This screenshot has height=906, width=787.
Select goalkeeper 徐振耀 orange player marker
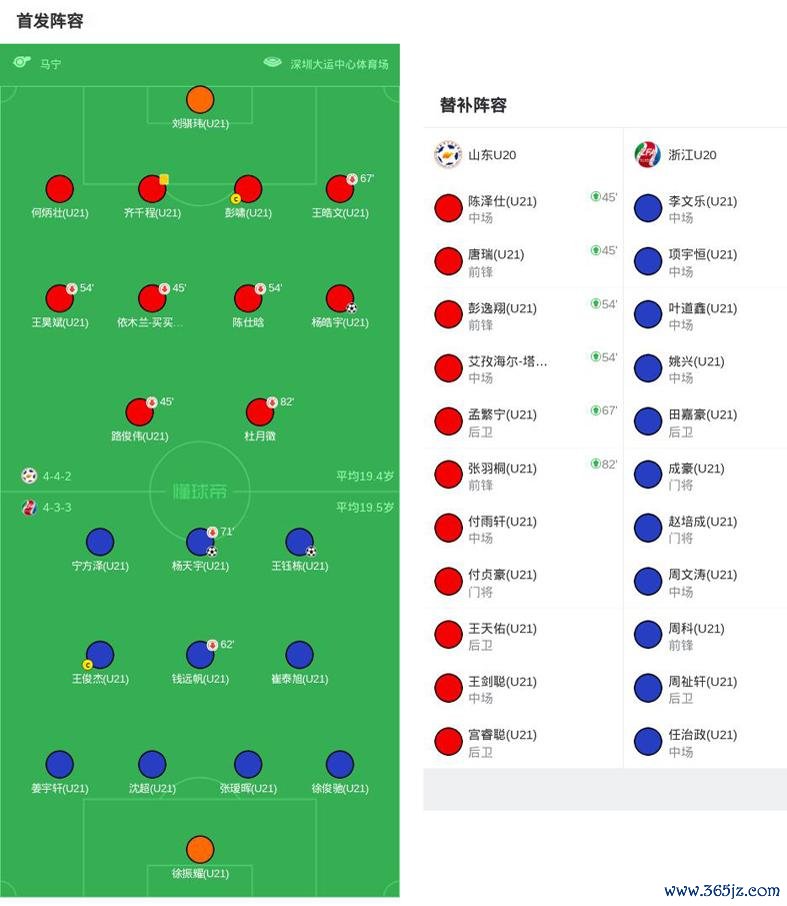200,849
